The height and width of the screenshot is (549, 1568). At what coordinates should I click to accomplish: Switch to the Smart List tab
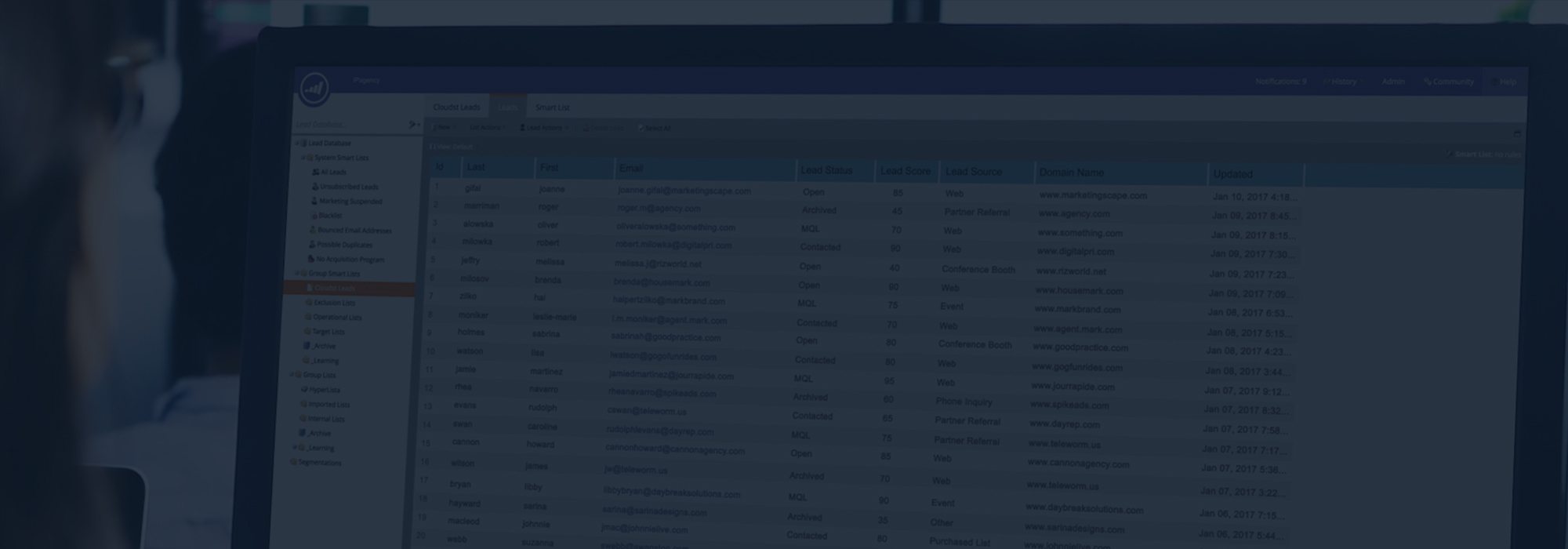click(x=552, y=107)
